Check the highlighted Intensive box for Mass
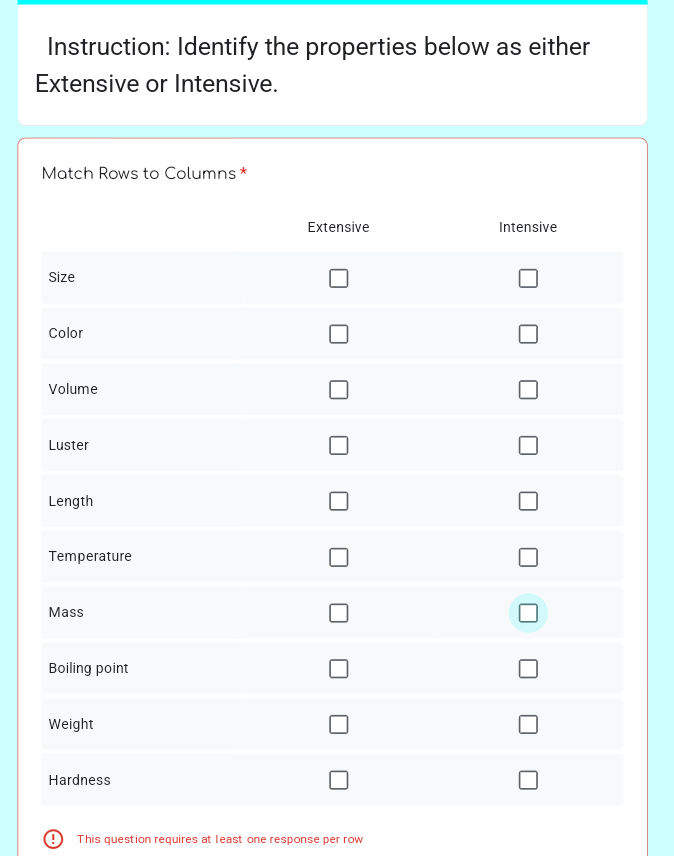674x856 pixels. [528, 613]
